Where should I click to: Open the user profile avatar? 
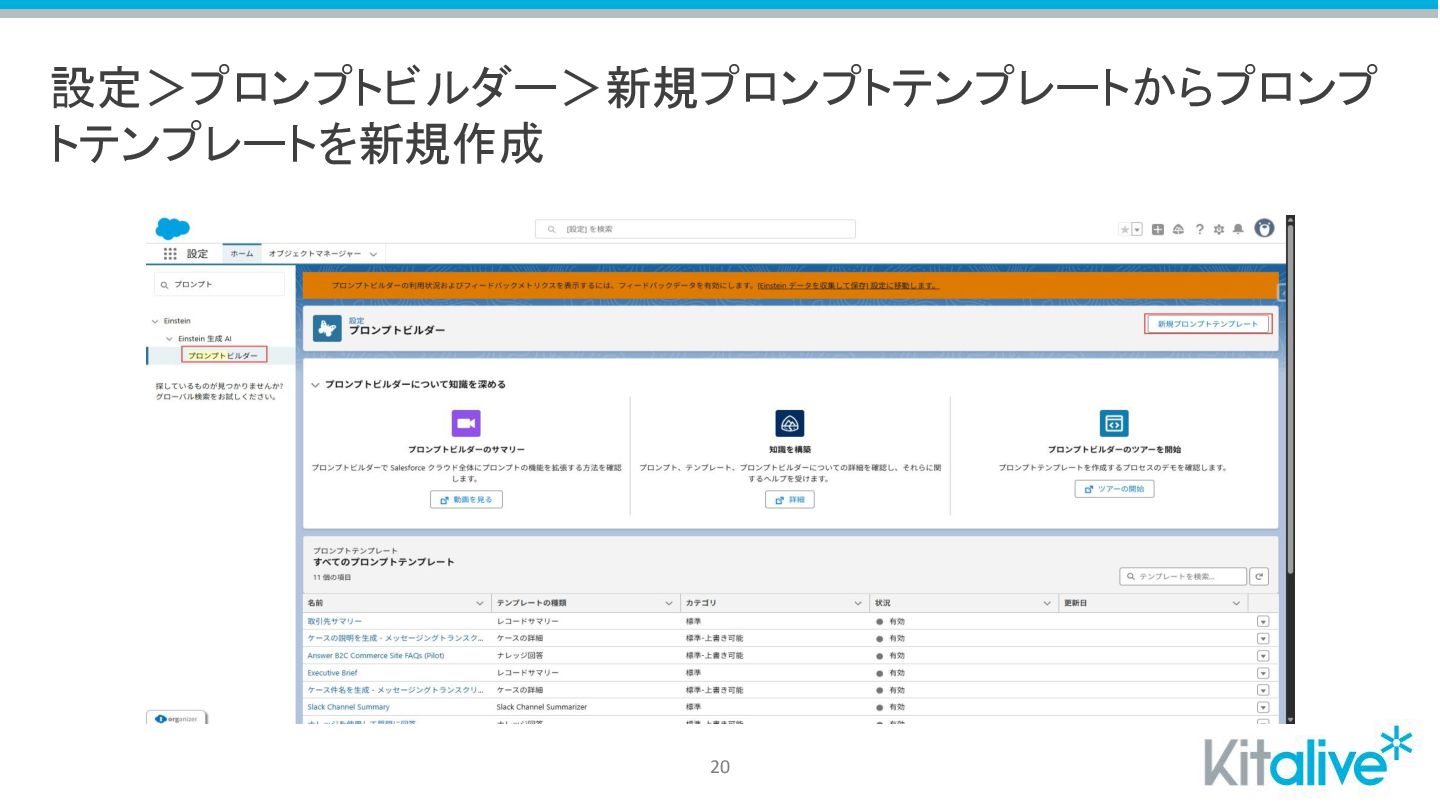tap(1264, 228)
